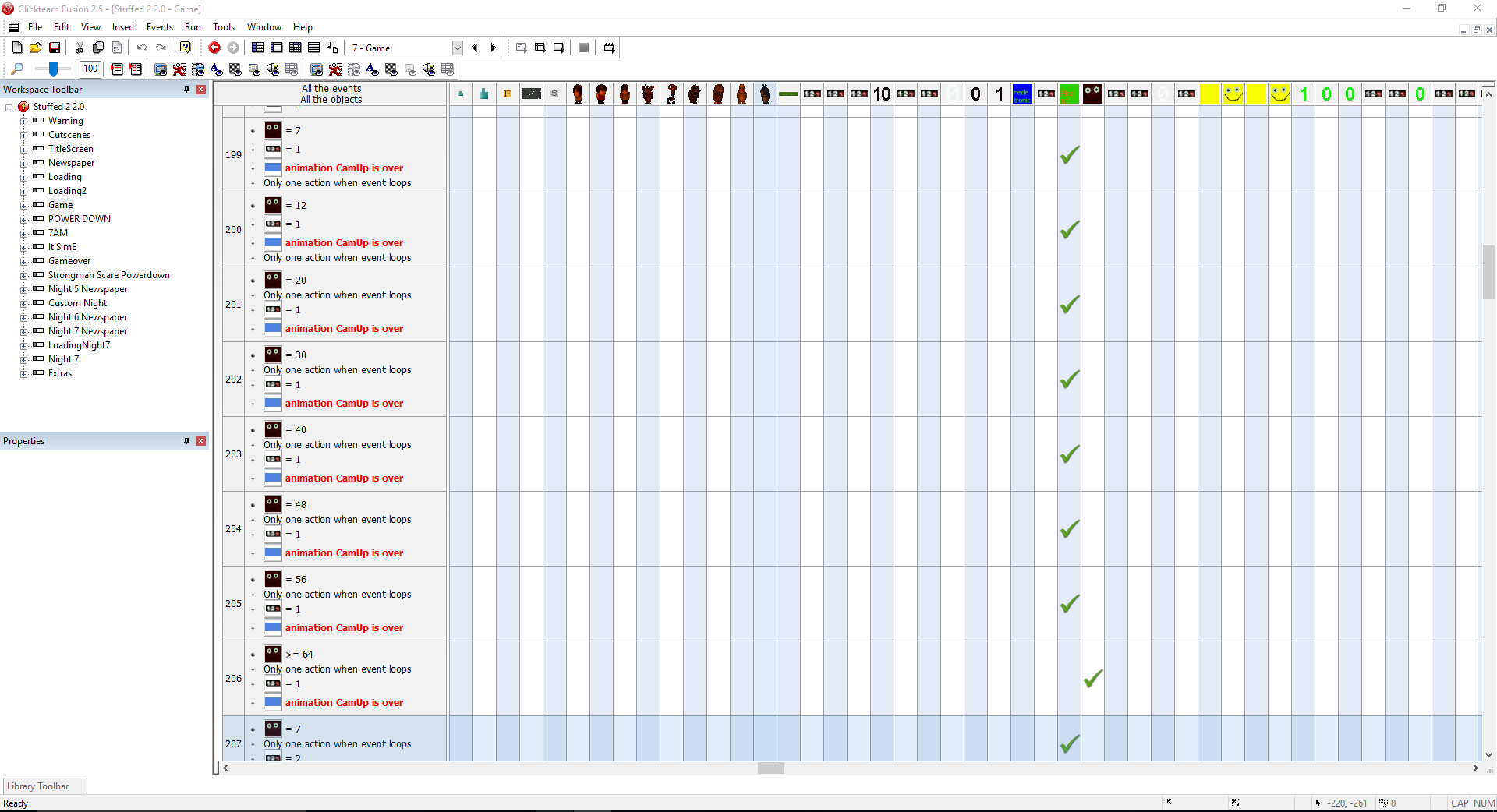1497x812 pixels.
Task: Save the project with the floppy icon
Action: click(55, 48)
